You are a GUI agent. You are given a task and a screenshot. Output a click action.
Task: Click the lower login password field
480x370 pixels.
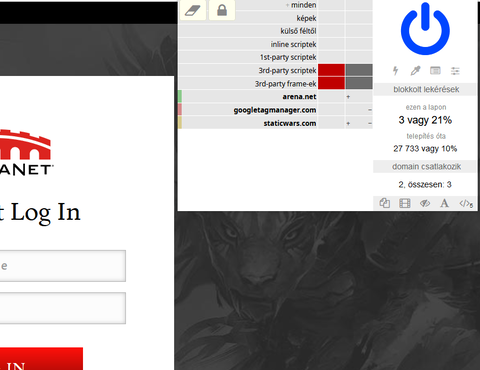[63, 308]
